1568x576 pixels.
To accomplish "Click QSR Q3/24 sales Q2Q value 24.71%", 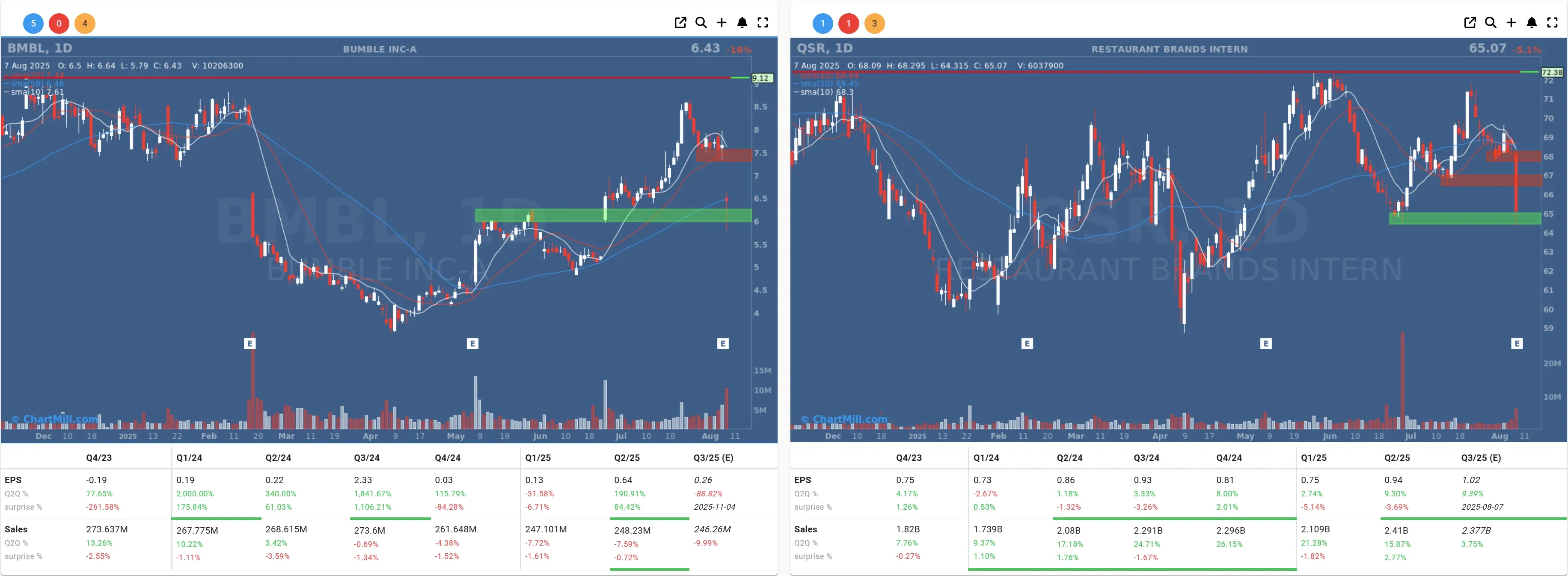I will click(1147, 544).
